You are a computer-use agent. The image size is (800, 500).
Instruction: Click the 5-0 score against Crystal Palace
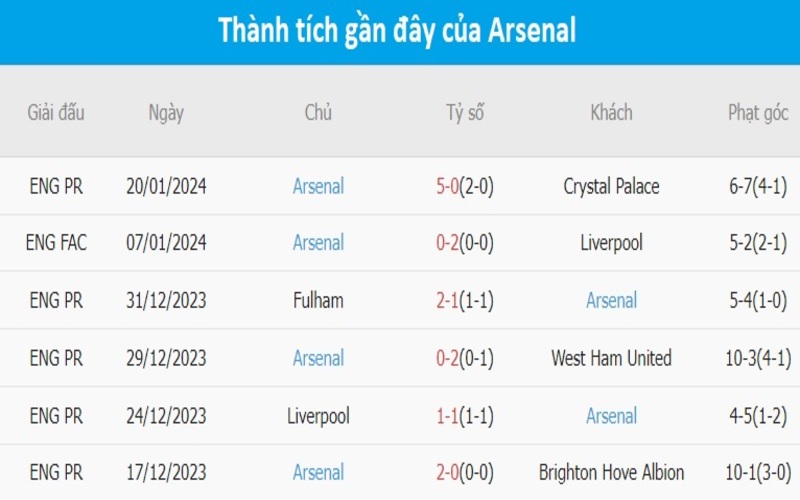click(447, 186)
